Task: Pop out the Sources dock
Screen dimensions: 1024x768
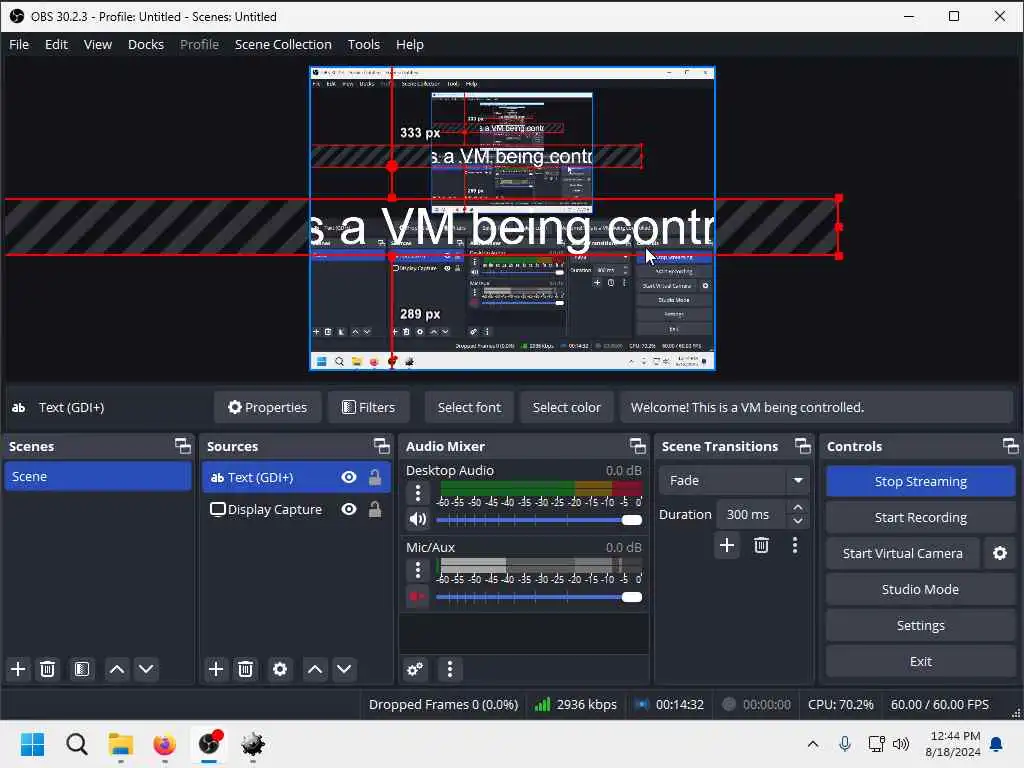Action: click(381, 446)
